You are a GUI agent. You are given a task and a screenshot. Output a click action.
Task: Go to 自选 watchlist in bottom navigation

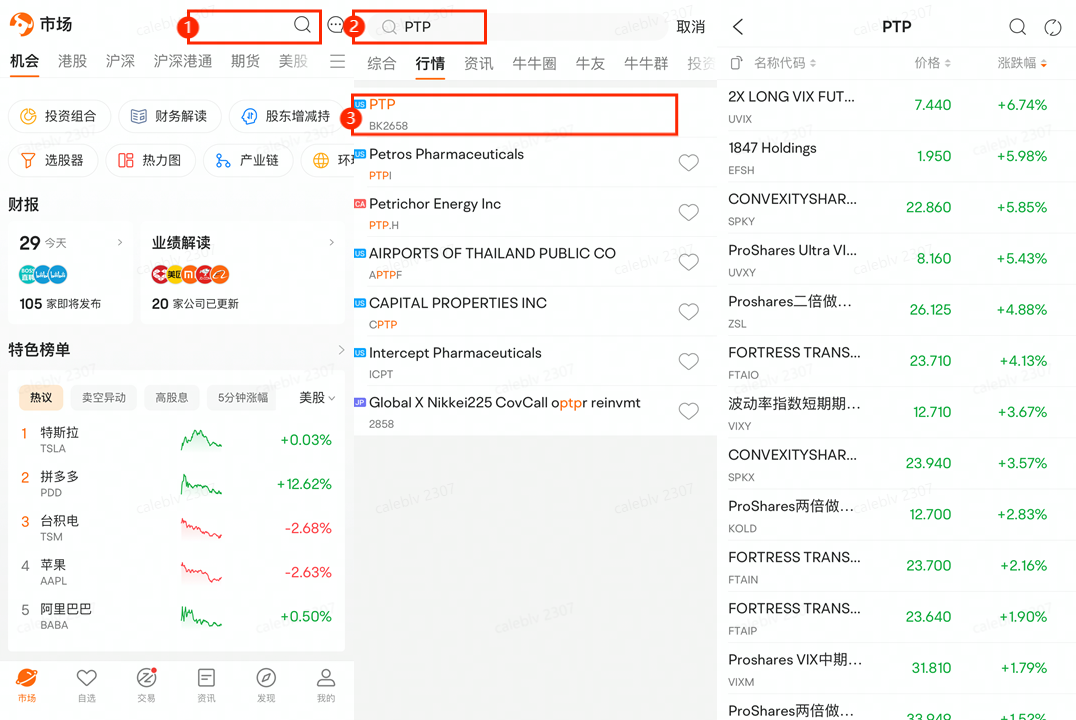[x=86, y=685]
